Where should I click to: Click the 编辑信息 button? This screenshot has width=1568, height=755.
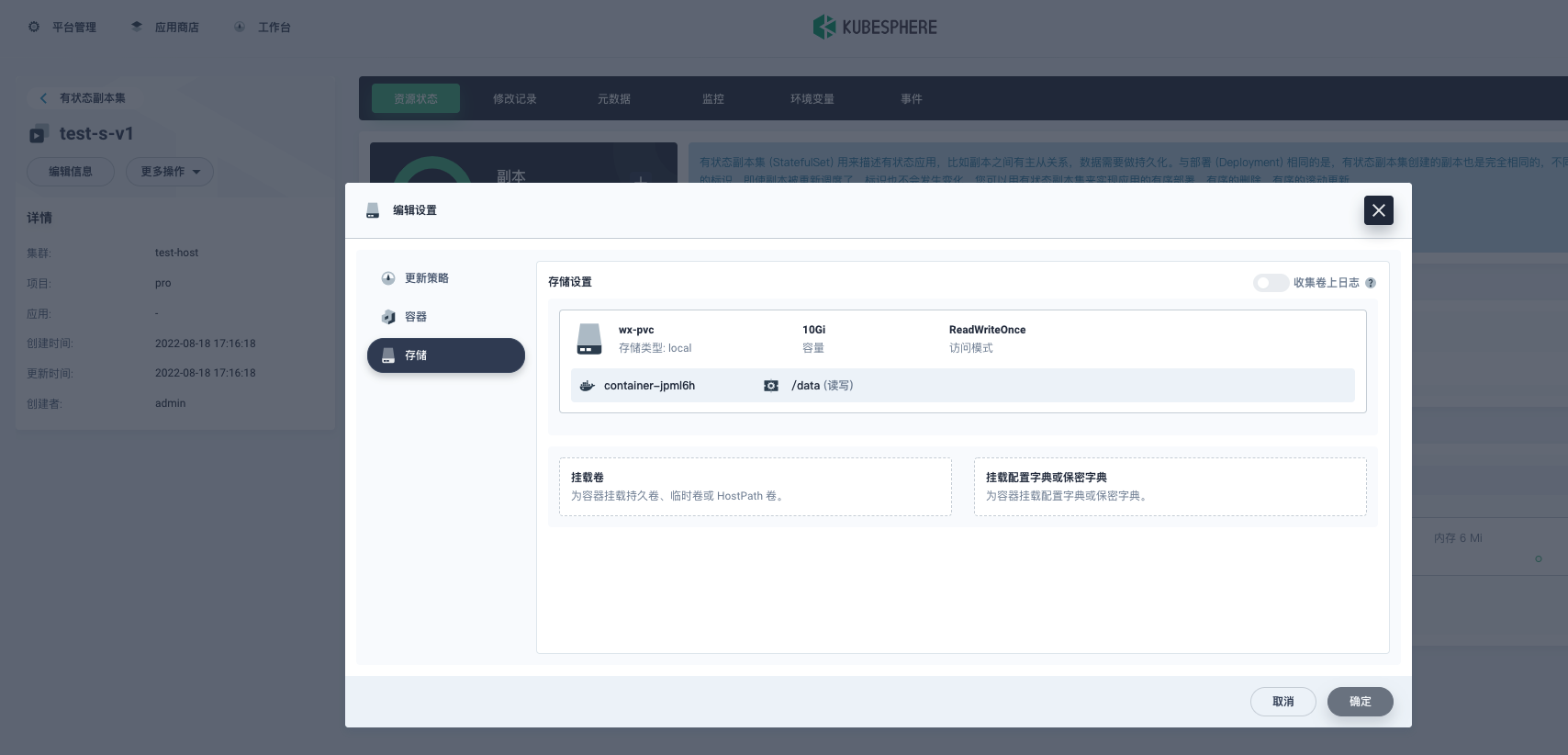coord(71,172)
